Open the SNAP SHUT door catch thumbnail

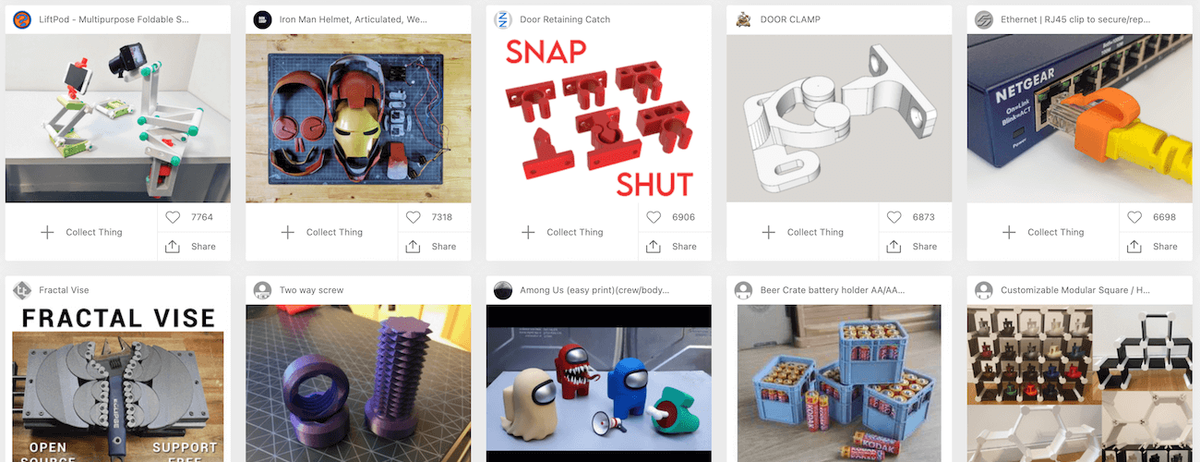point(598,118)
